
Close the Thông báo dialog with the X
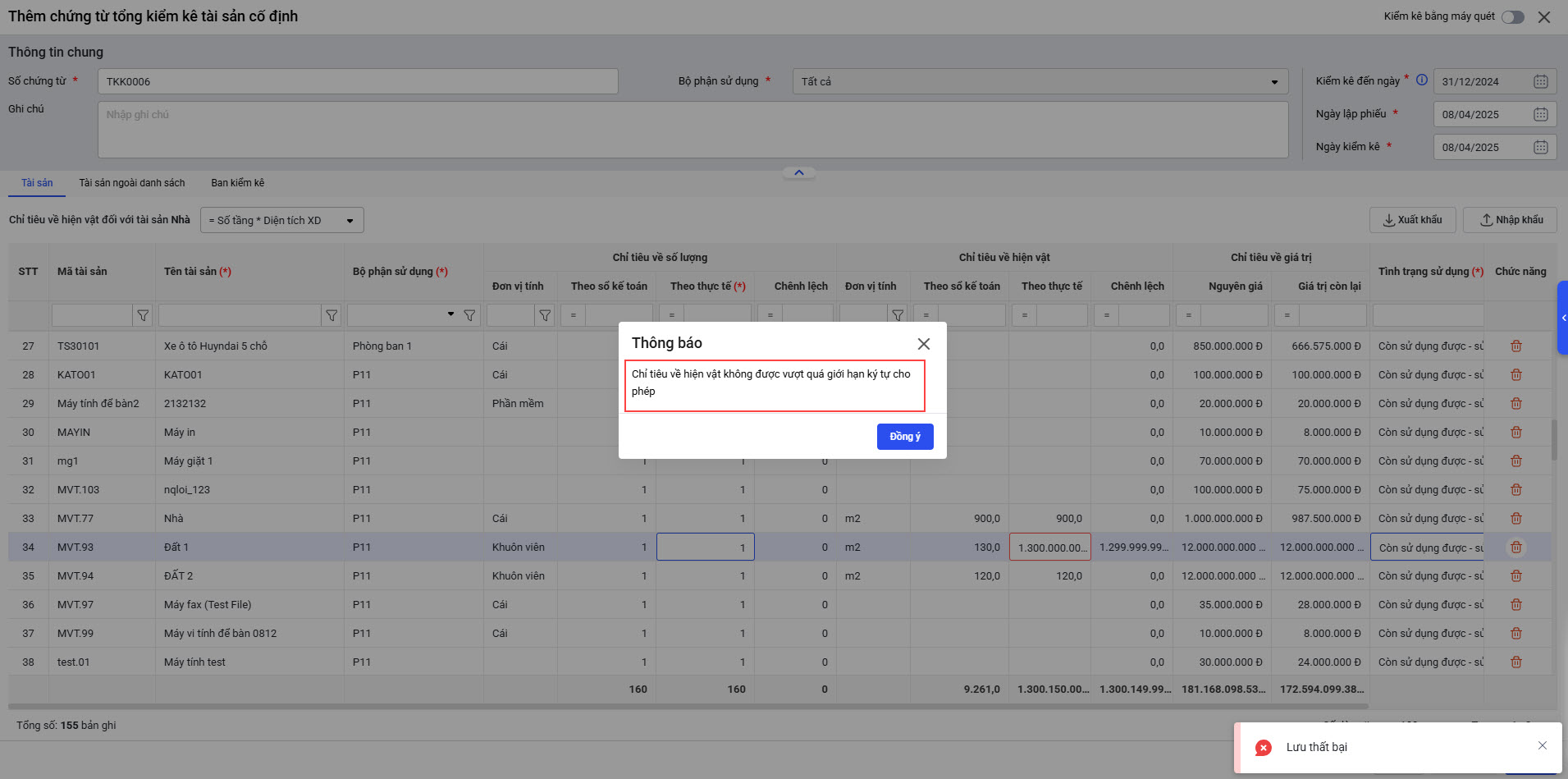pos(923,344)
